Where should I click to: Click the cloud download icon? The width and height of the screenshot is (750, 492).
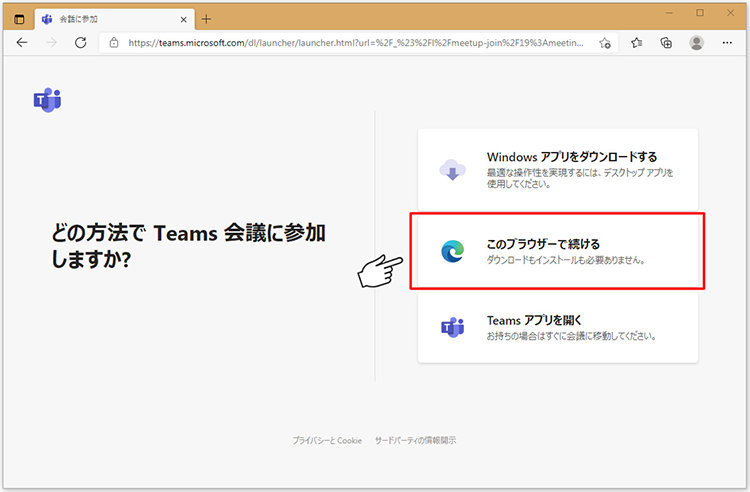(x=452, y=170)
